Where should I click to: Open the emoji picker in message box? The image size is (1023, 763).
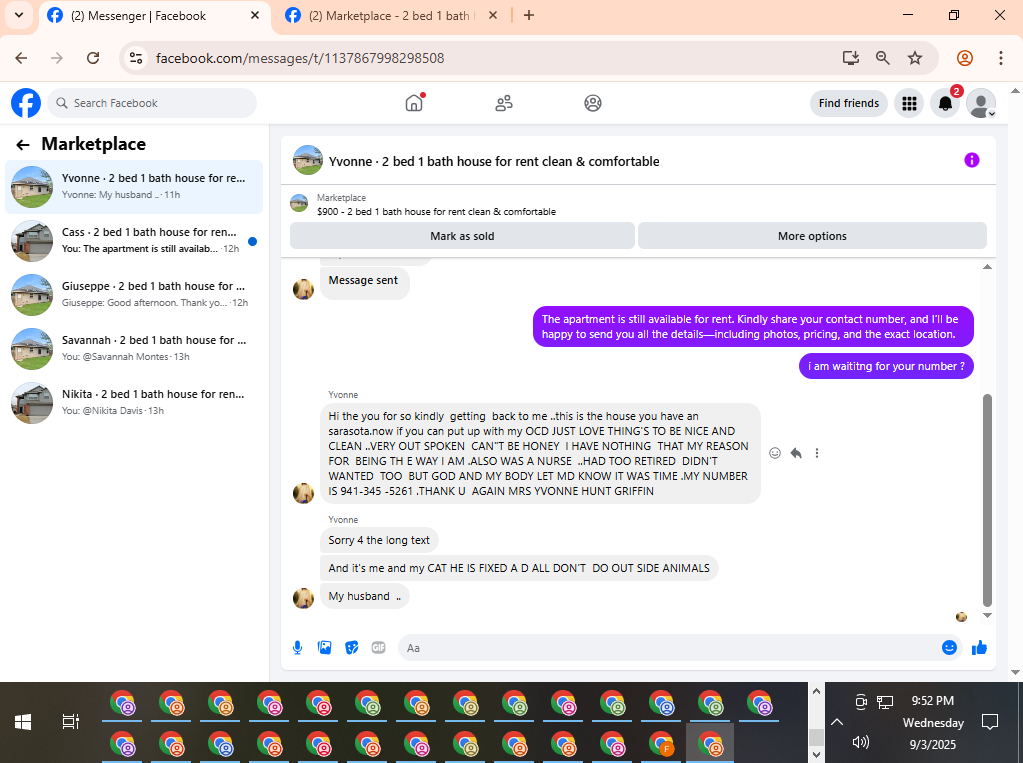click(949, 647)
